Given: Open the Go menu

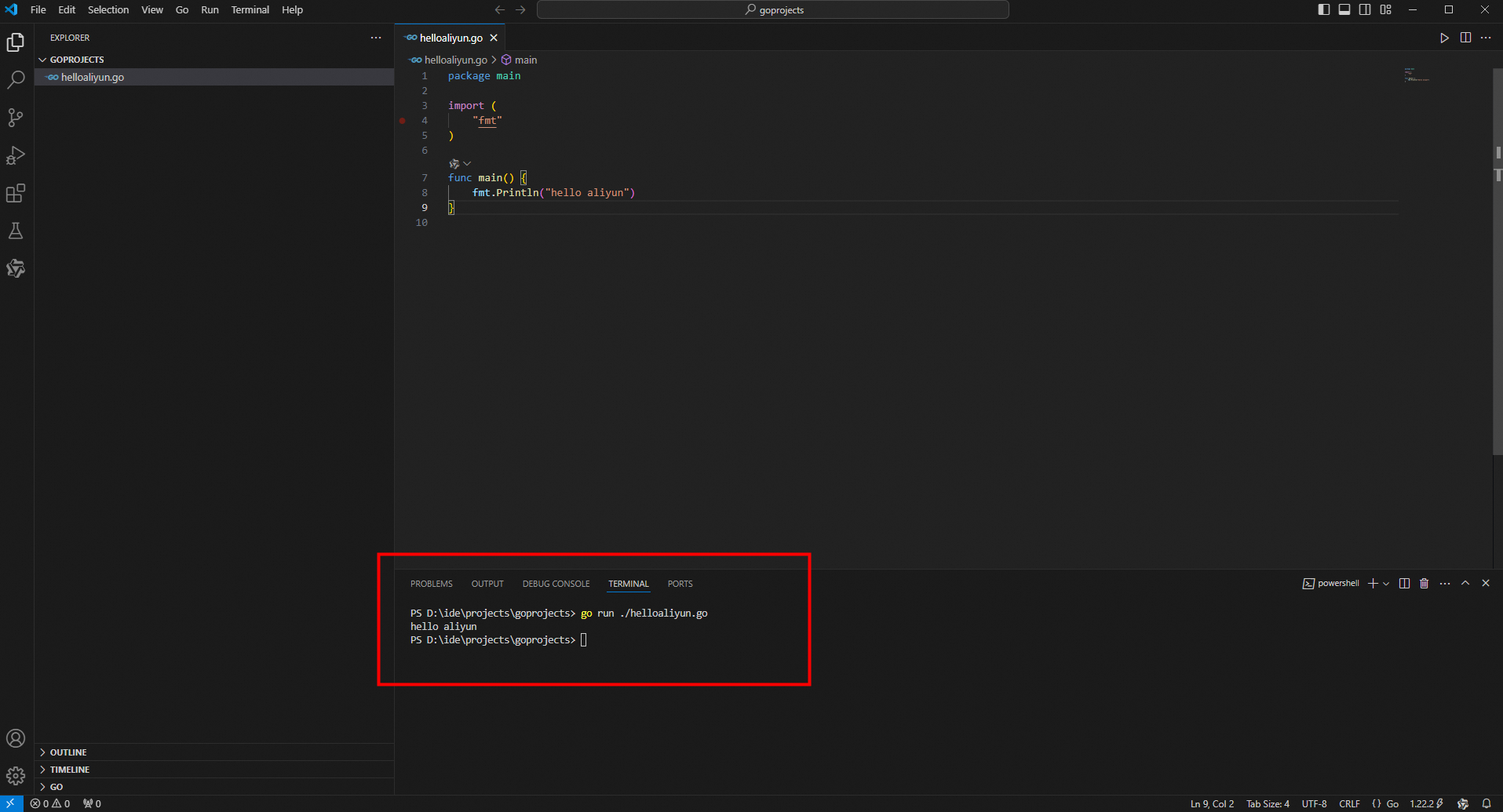Looking at the screenshot, I should pos(182,9).
